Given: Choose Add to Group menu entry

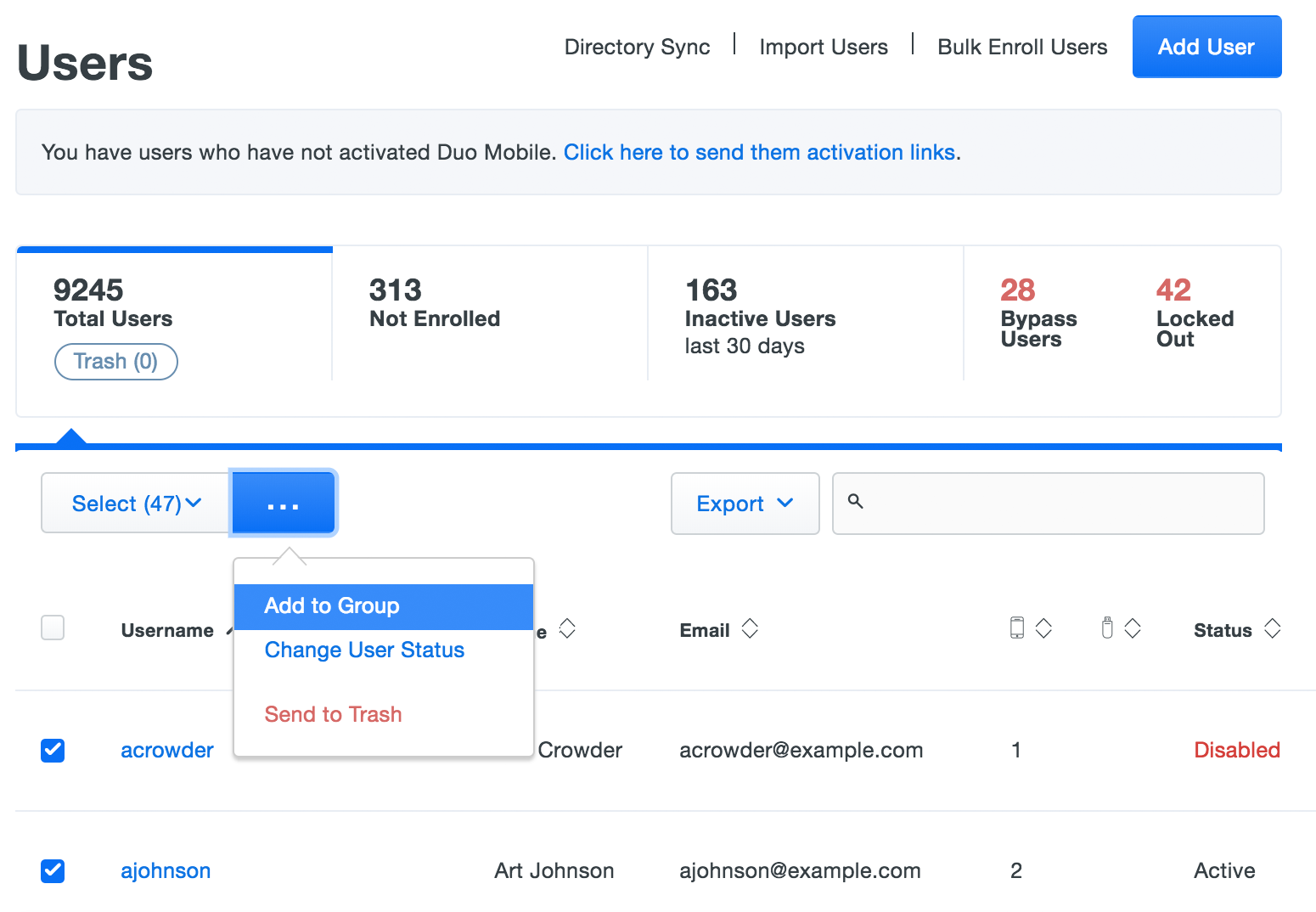Looking at the screenshot, I should pyautogui.click(x=383, y=606).
